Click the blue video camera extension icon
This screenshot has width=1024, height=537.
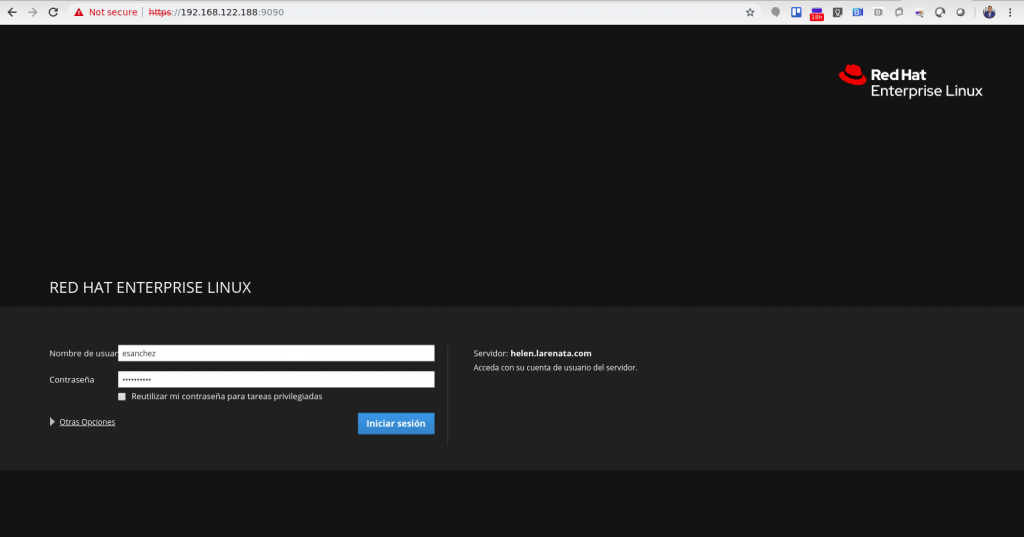857,12
